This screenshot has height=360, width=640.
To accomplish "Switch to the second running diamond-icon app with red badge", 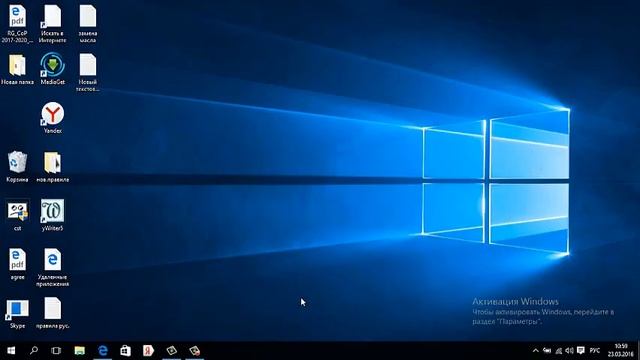I will coord(195,351).
